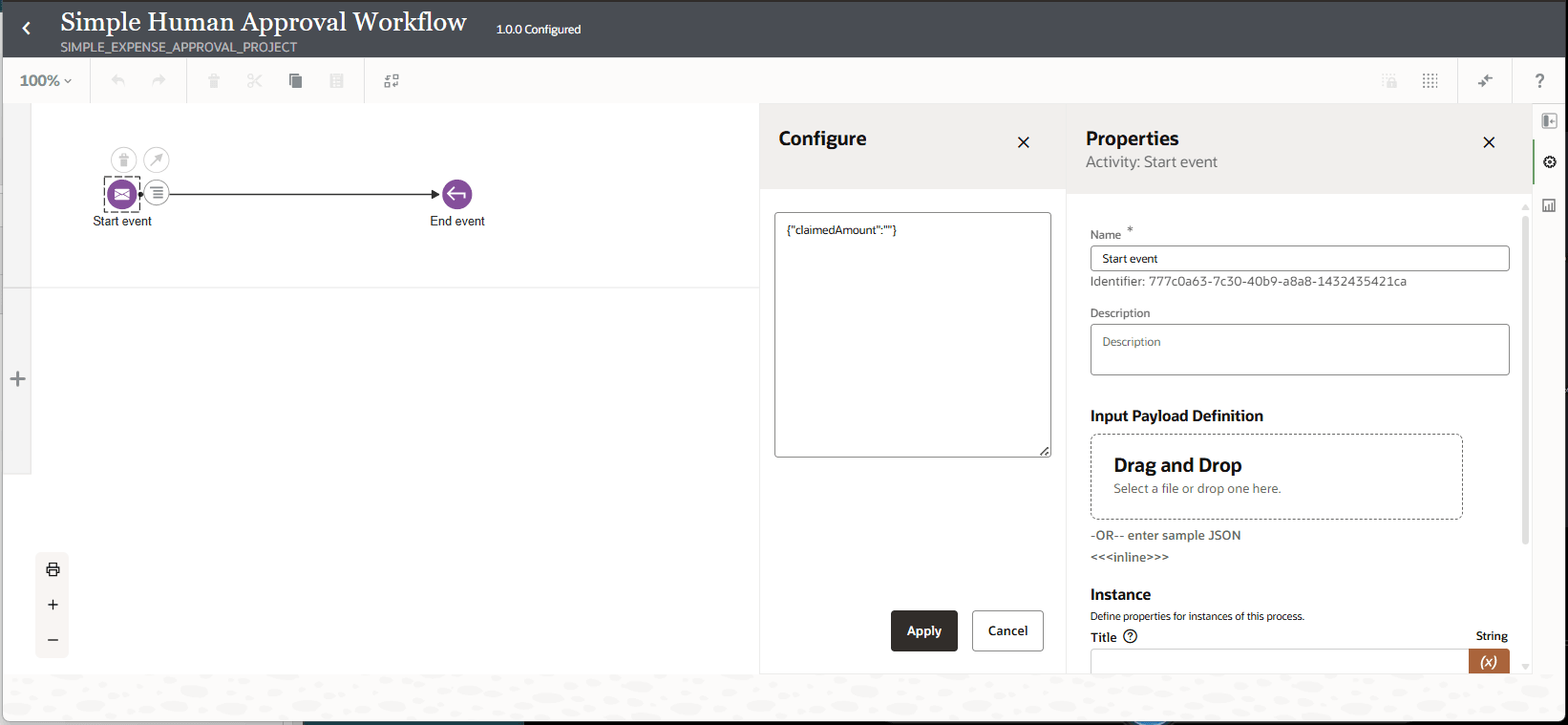Open the activity list icon beside Start event
Image resolution: width=1568 pixels, height=725 pixels.
[158, 193]
